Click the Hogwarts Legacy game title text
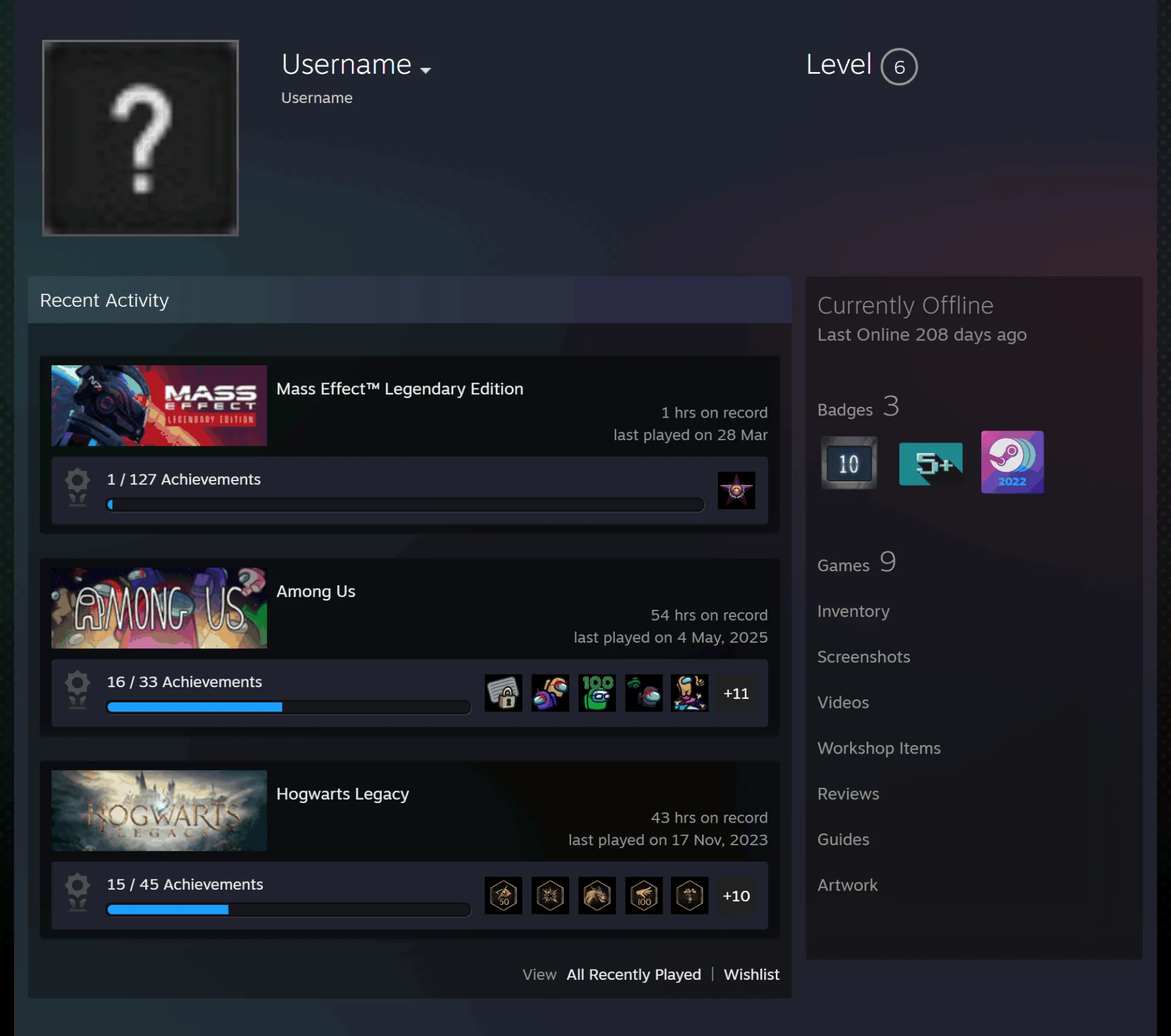Viewport: 1171px width, 1036px height. (x=342, y=794)
